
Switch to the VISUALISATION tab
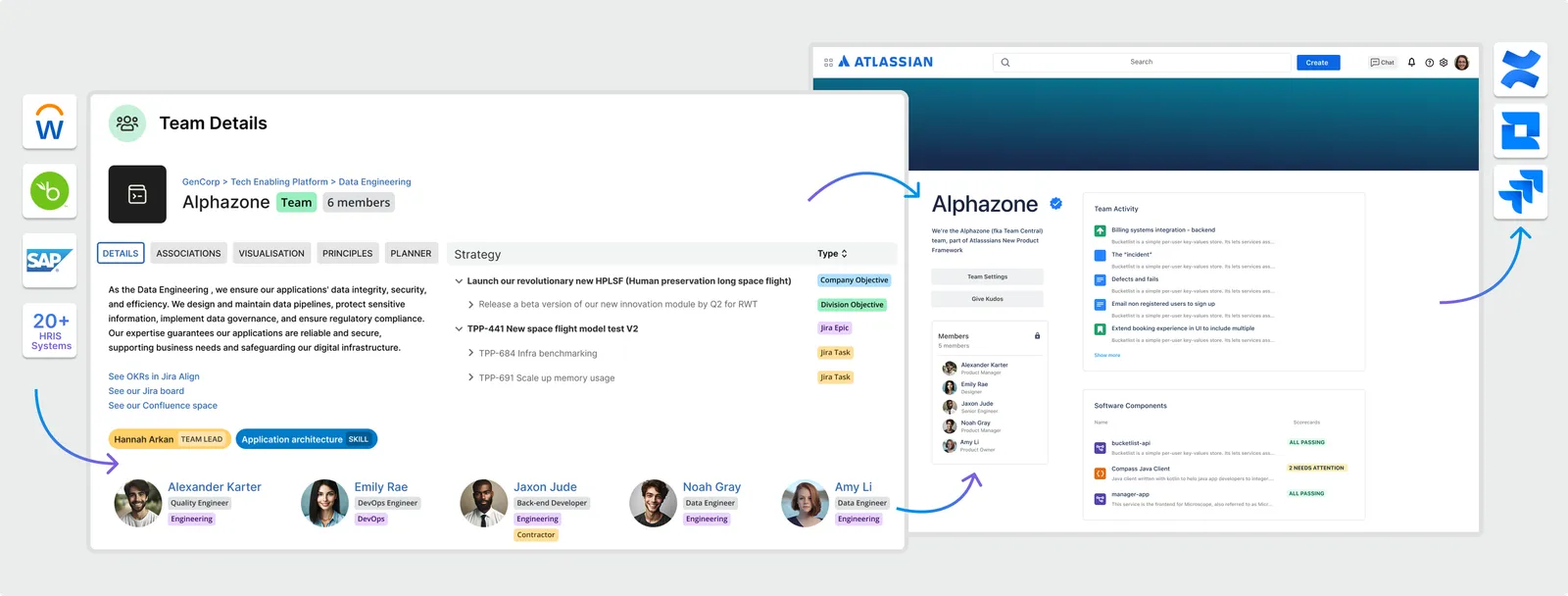click(x=271, y=254)
